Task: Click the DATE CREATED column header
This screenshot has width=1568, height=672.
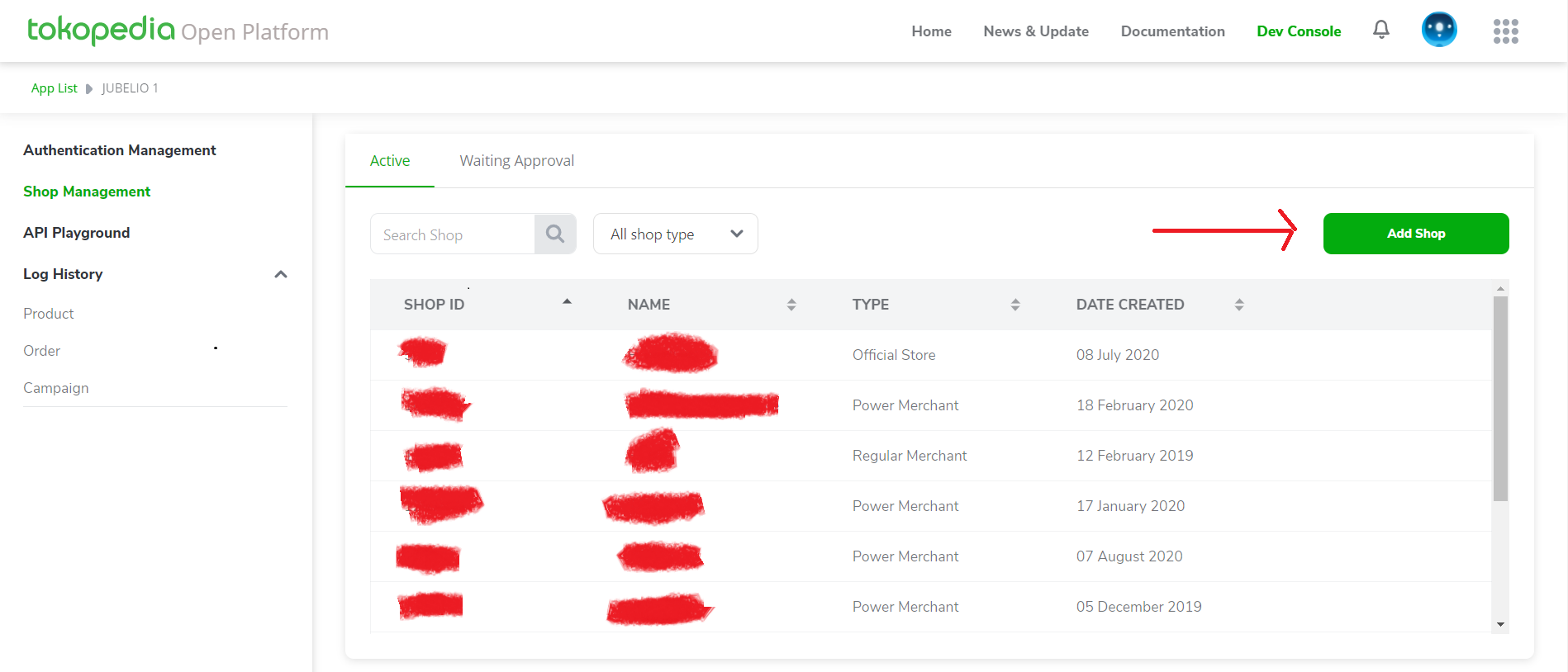Action: 1130,305
